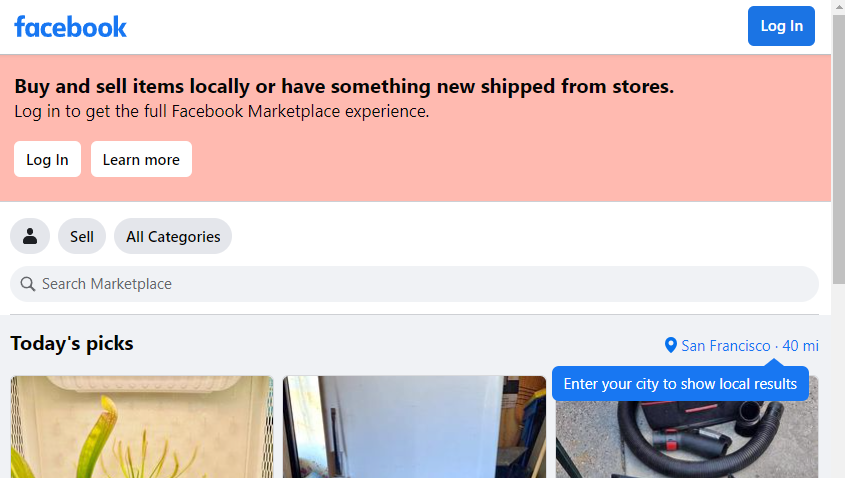Screen dimensions: 845x478
Task: Click the 'Enter your city' tooltip
Action: tap(680, 384)
